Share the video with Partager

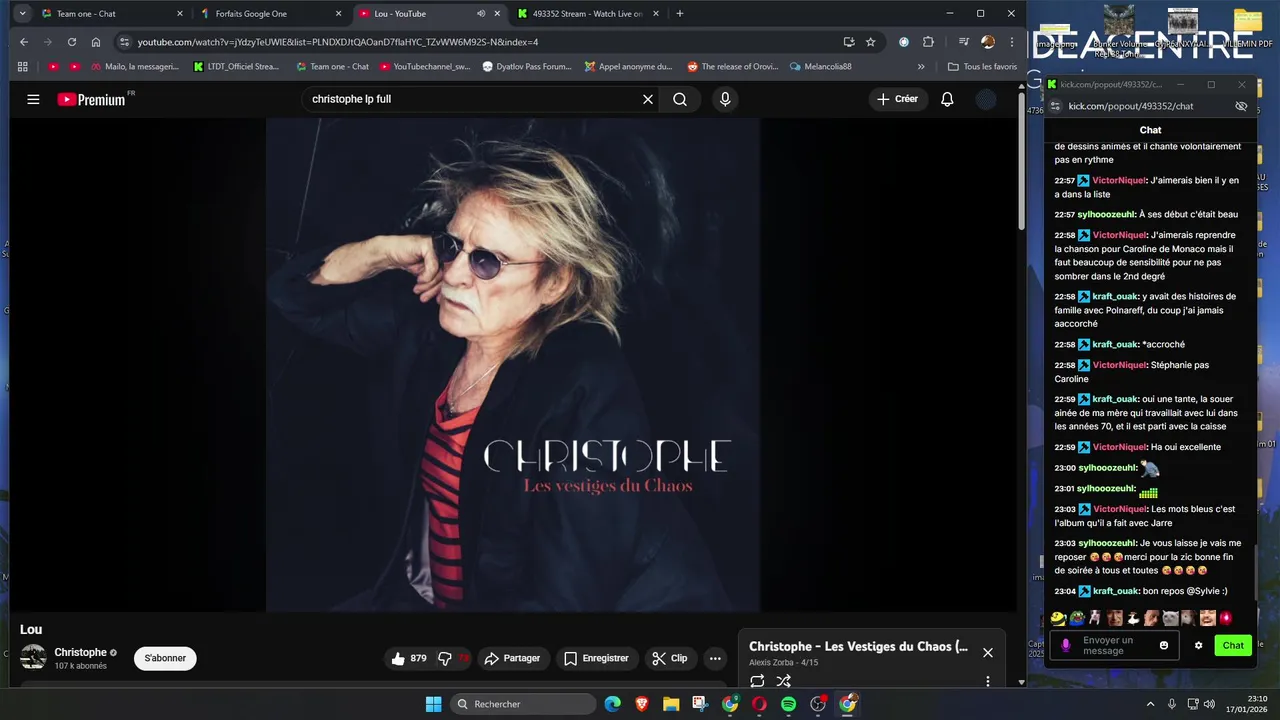tap(512, 658)
